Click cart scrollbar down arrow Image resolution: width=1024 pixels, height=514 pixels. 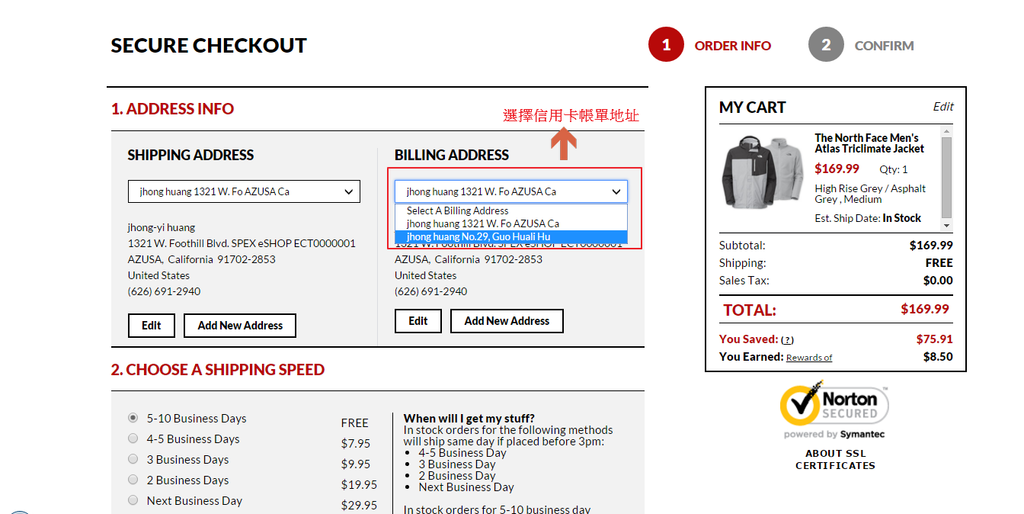946,225
